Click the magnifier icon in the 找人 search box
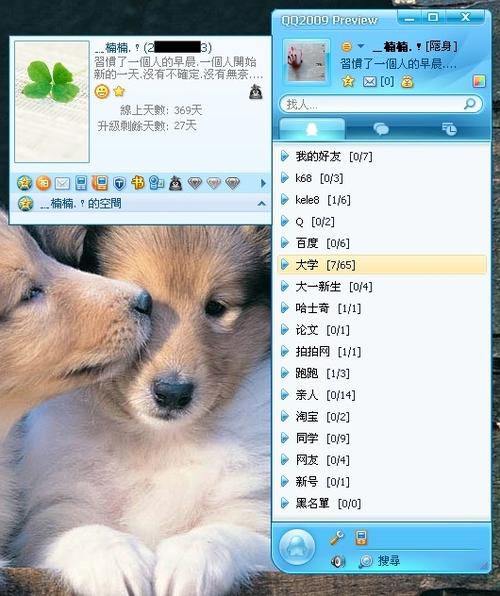 [x=470, y=103]
